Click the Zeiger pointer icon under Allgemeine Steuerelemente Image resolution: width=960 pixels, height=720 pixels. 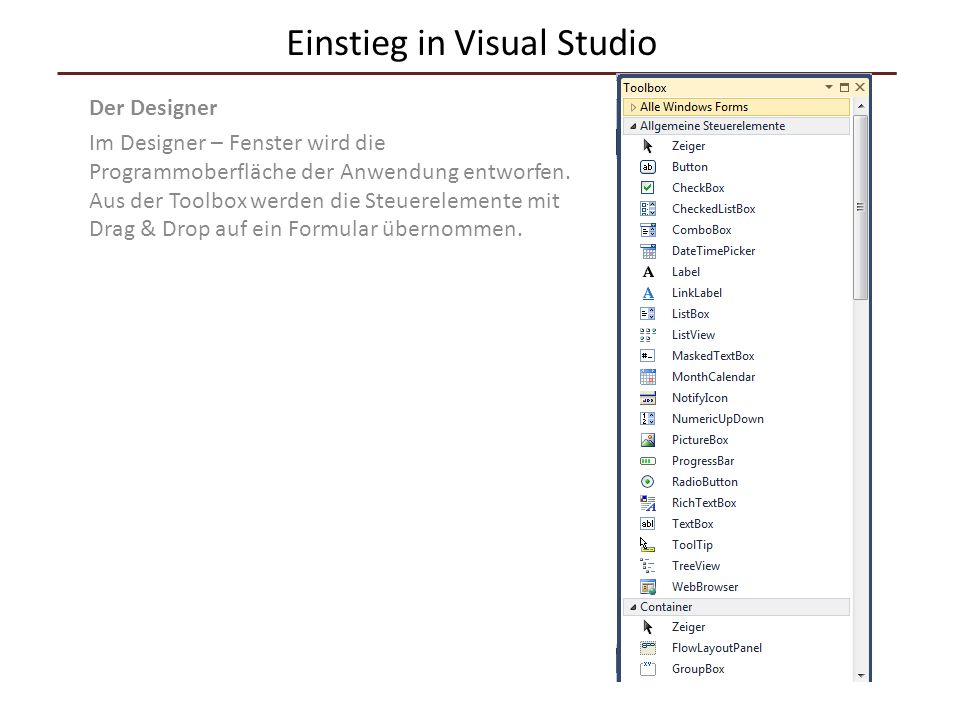point(647,146)
